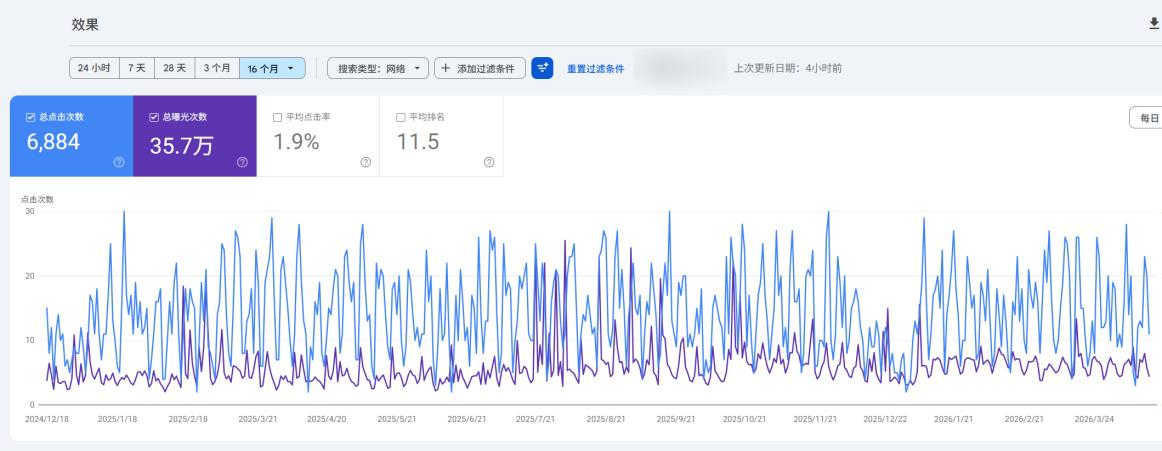Click the 2025/11/21 axis date label
Screen dimensions: 1162x451
tap(815, 418)
